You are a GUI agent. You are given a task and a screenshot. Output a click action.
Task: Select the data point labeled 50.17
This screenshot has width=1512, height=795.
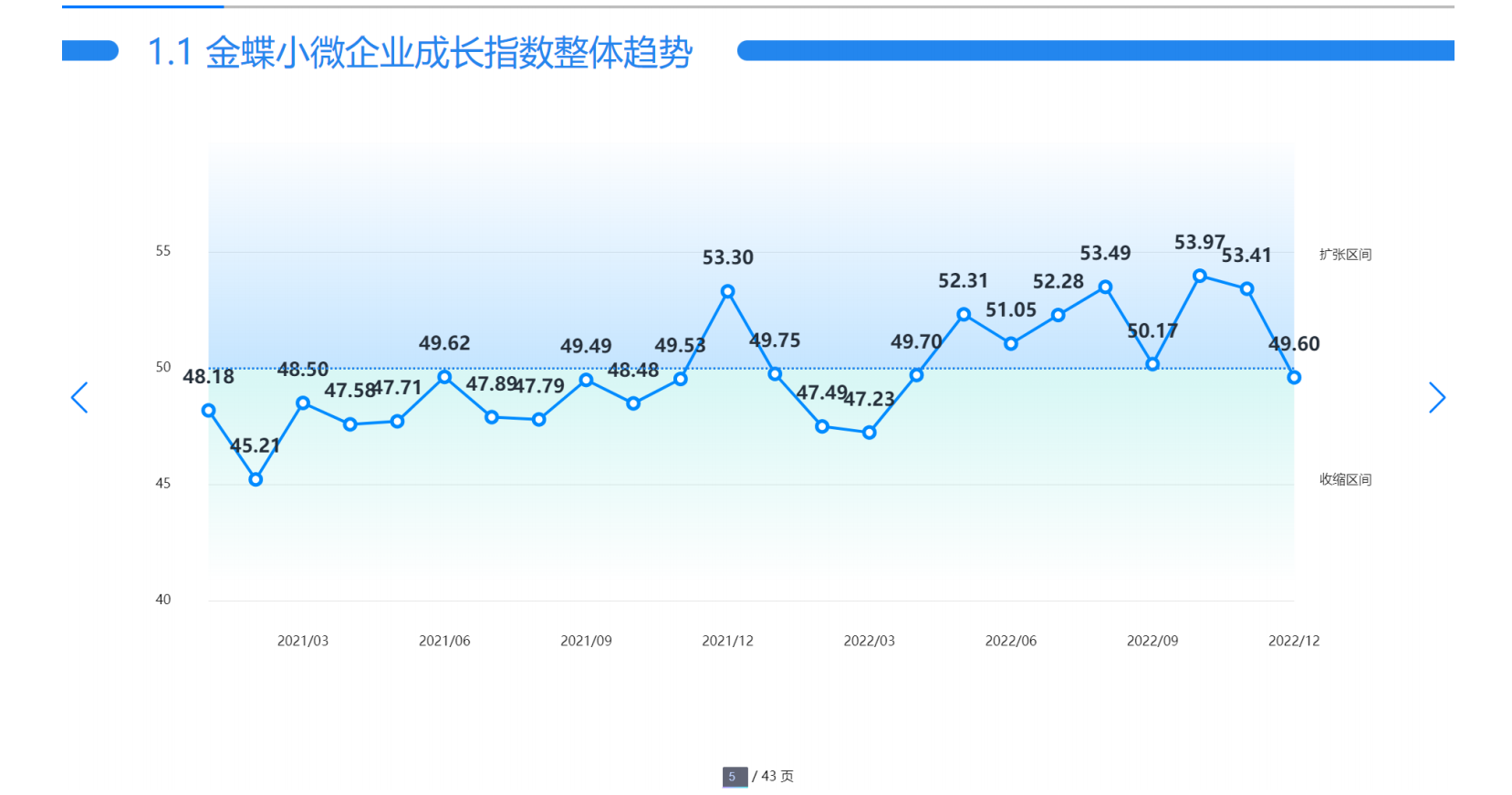[x=1152, y=364]
